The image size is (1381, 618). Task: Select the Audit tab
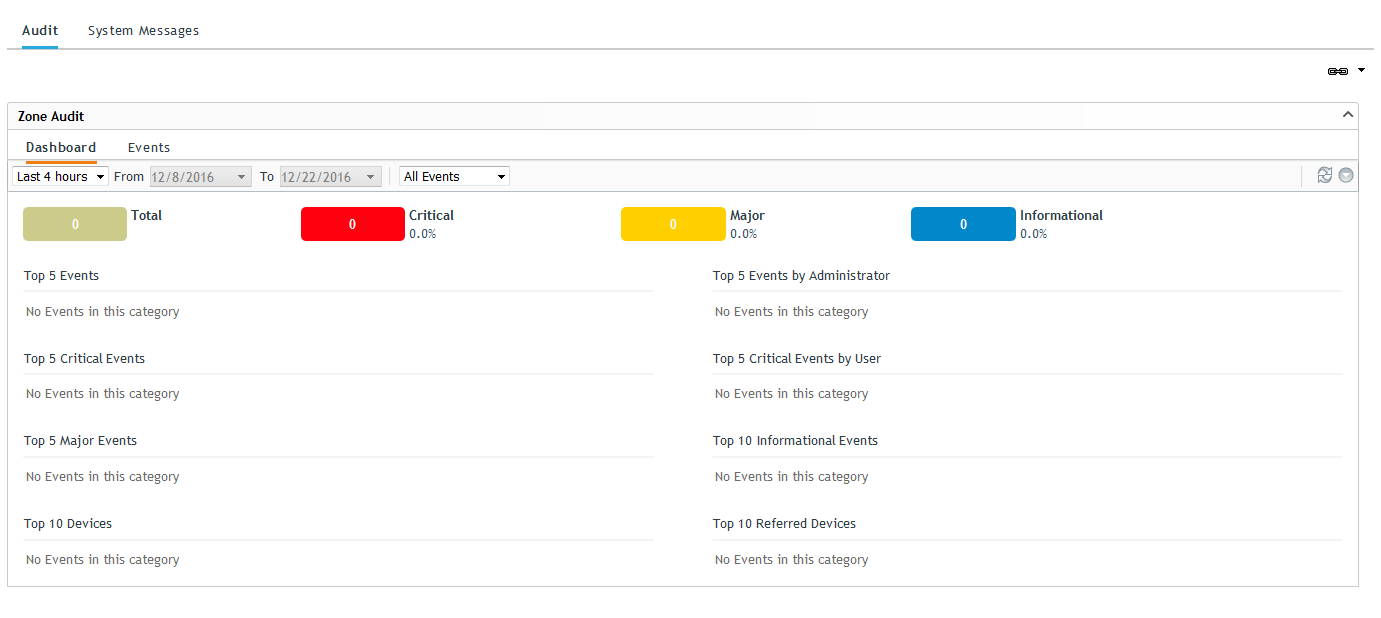[x=40, y=31]
